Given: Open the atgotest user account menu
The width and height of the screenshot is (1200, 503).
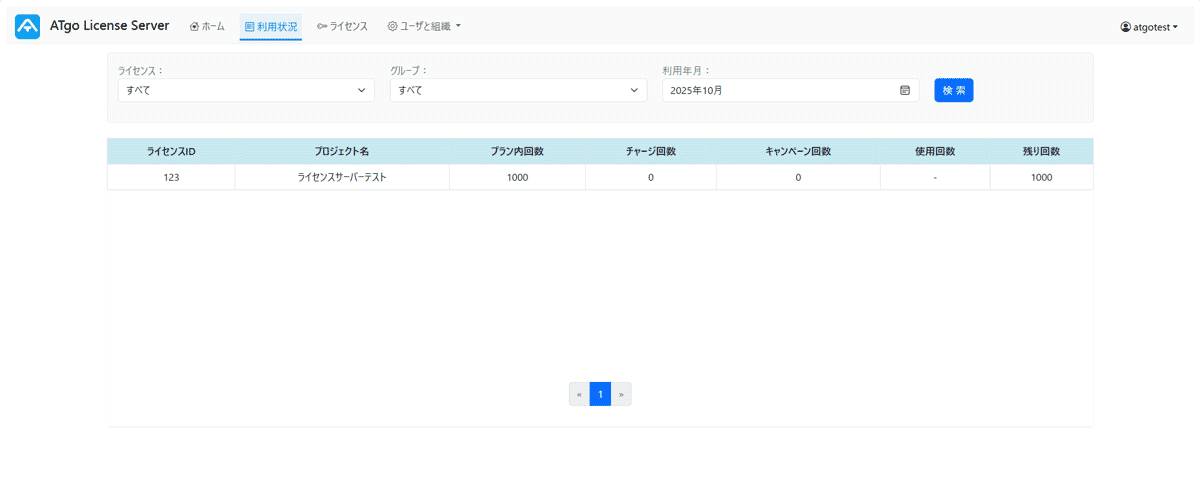Looking at the screenshot, I should tap(1155, 27).
